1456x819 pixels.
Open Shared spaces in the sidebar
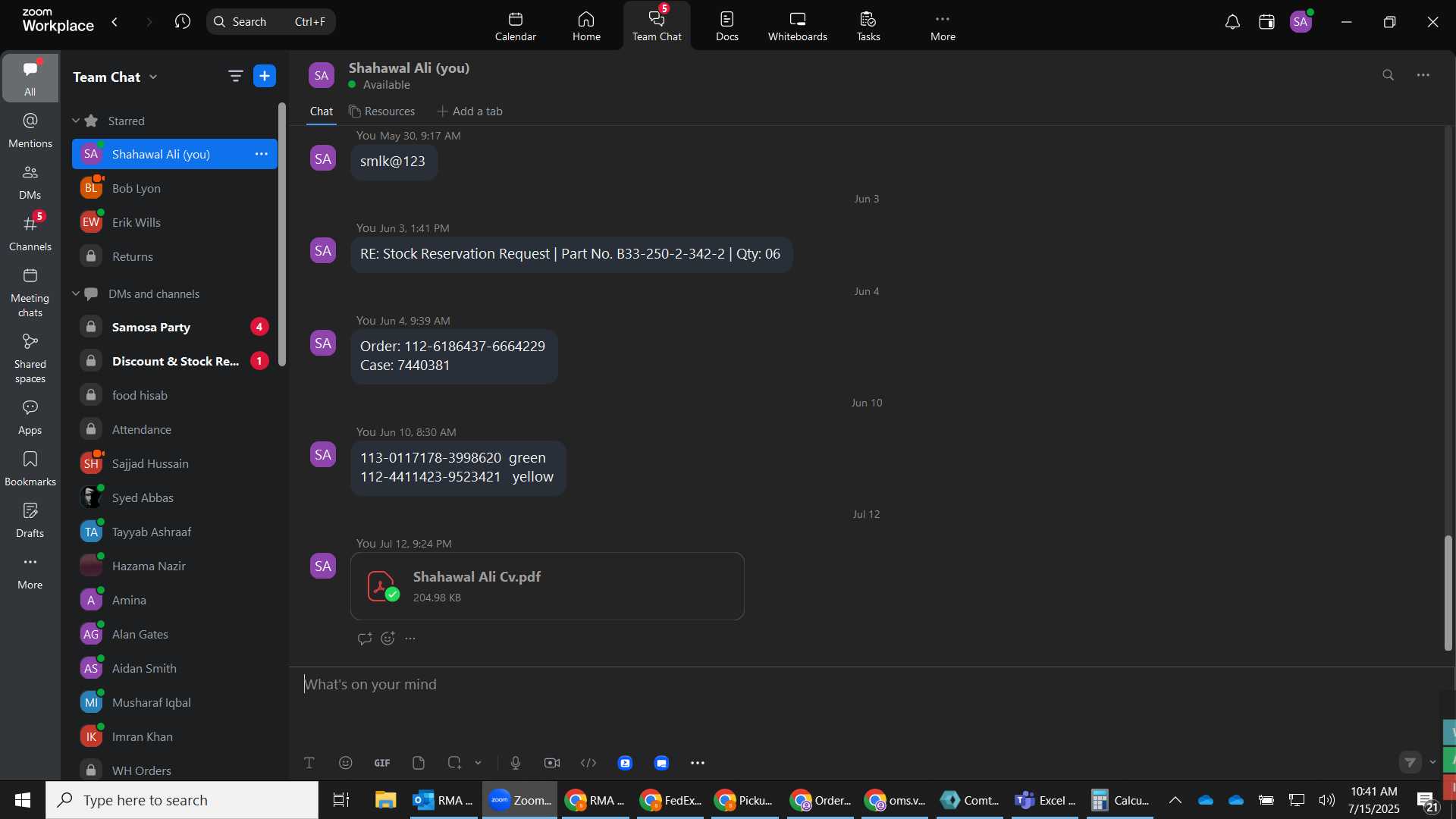pyautogui.click(x=30, y=359)
